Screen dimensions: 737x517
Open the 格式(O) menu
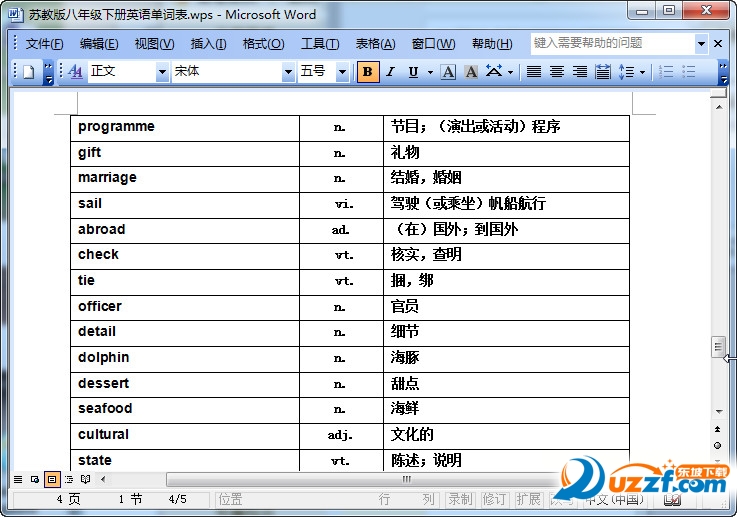(263, 44)
